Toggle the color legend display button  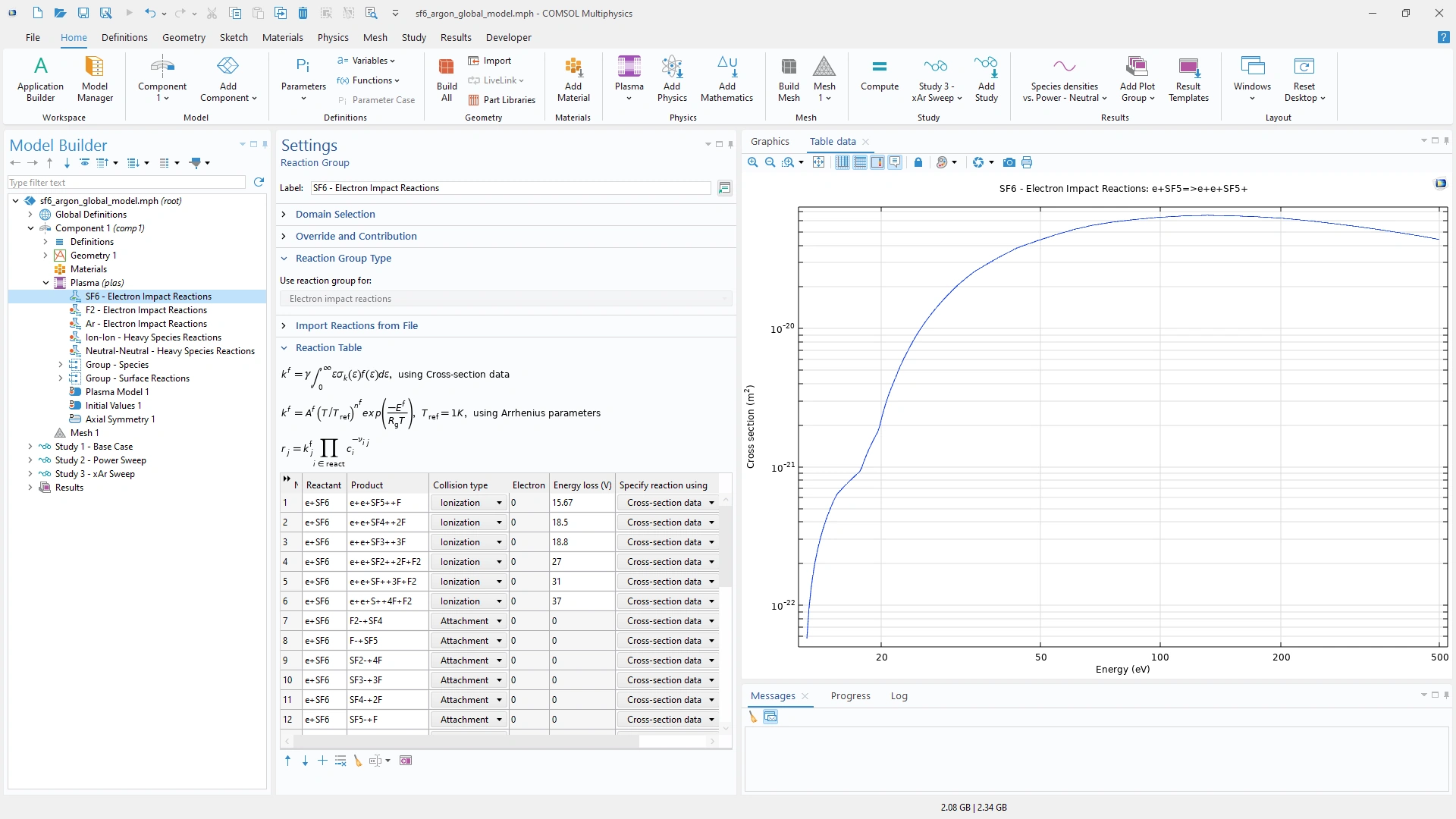coord(877,162)
